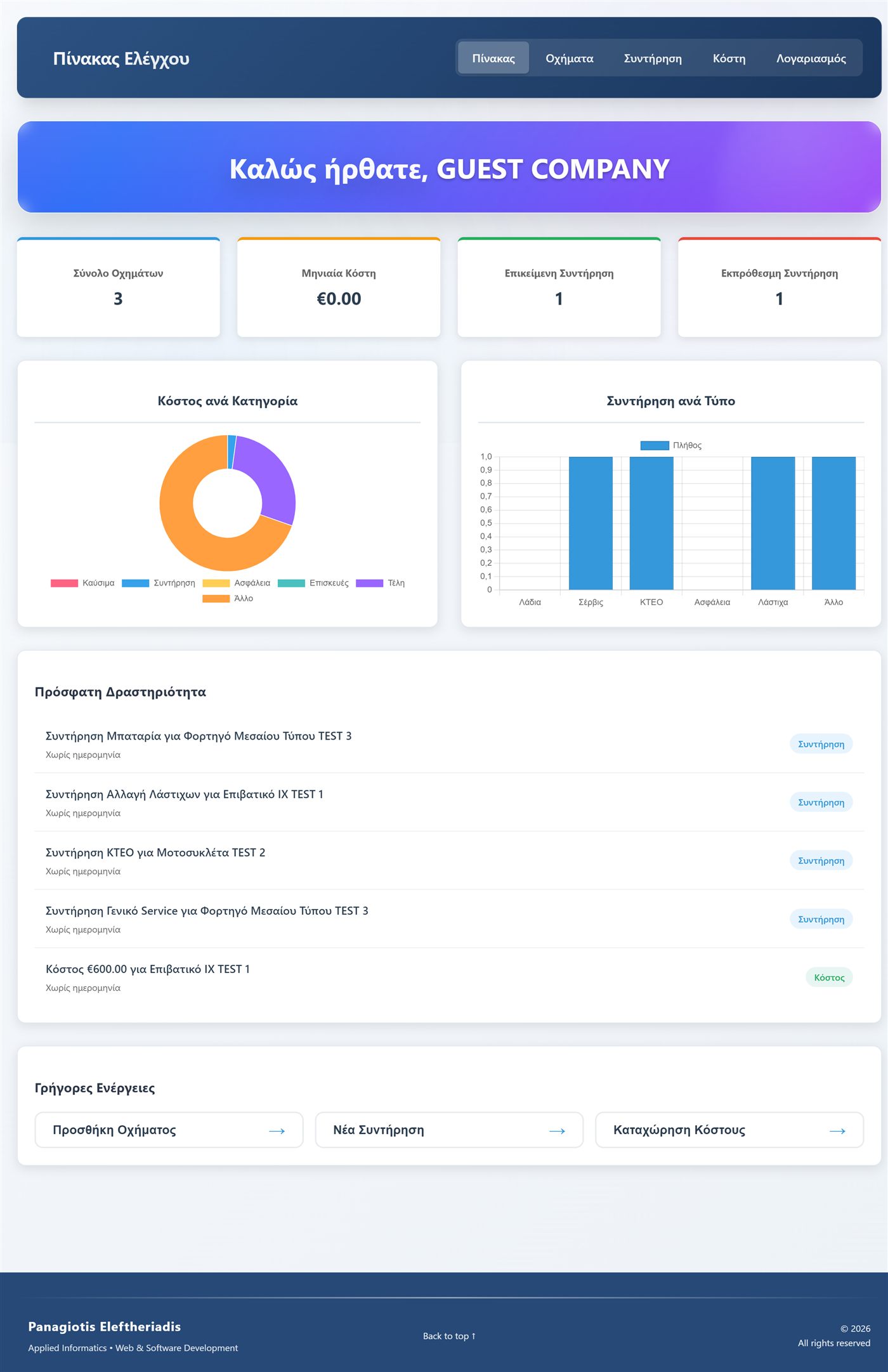Toggle Τέλη legend swatch in donut chart
Screen dimensions: 888x1372
tap(369, 583)
